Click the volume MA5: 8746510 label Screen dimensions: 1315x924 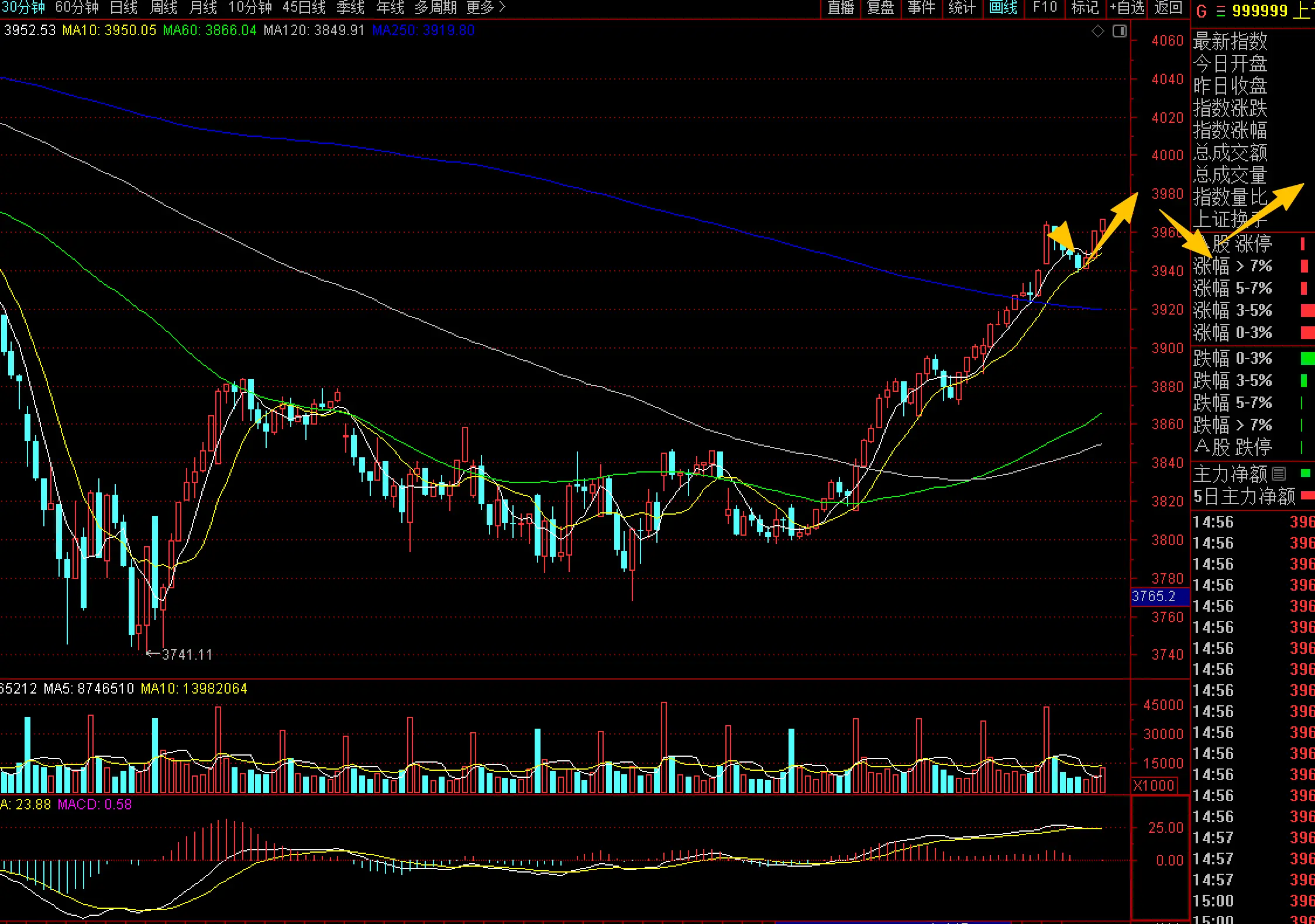[89, 689]
